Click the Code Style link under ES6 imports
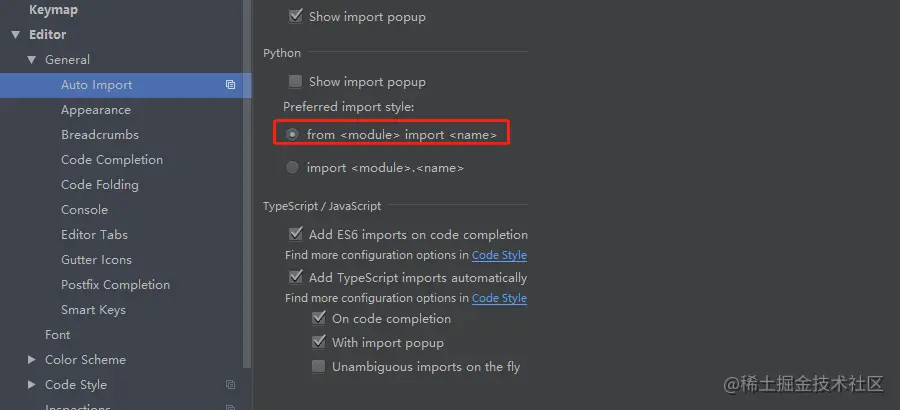 [499, 255]
